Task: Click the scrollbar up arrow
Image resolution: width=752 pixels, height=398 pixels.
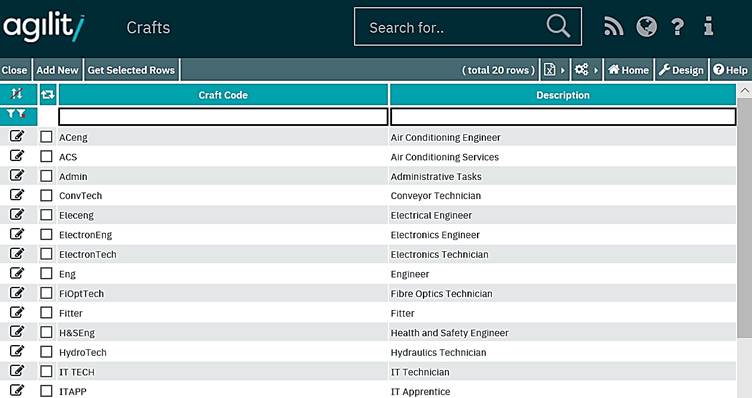Action: (x=745, y=91)
